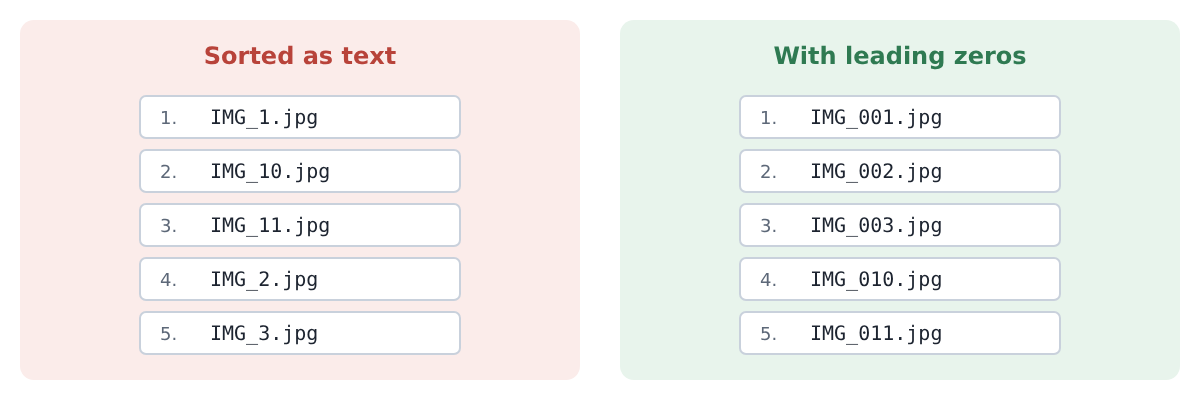Select the IMG_010.jpg row
1200x400 pixels.
pyautogui.click(x=900, y=279)
